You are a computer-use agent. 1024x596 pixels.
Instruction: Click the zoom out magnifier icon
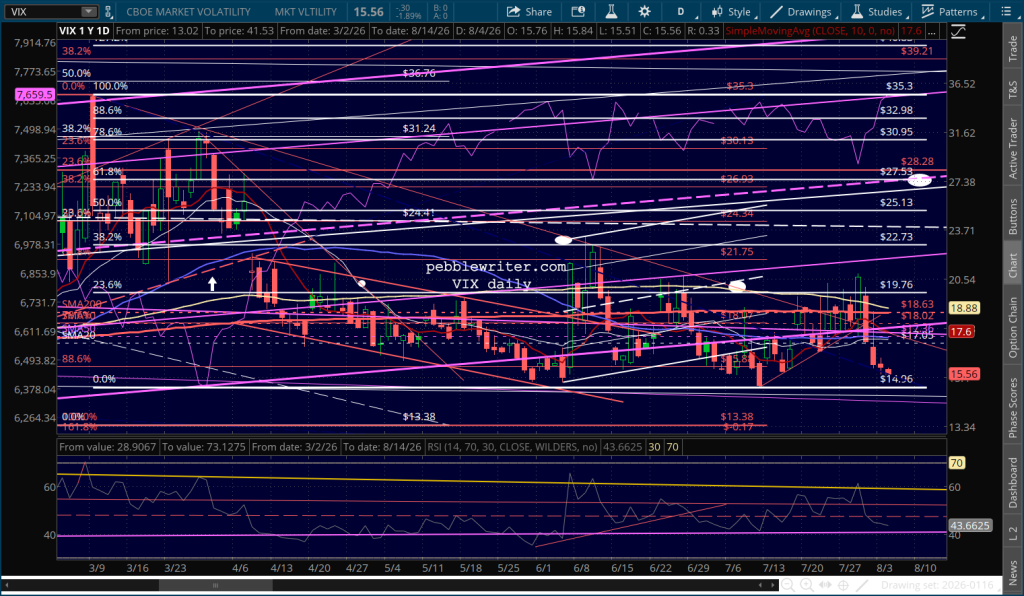[x=788, y=586]
